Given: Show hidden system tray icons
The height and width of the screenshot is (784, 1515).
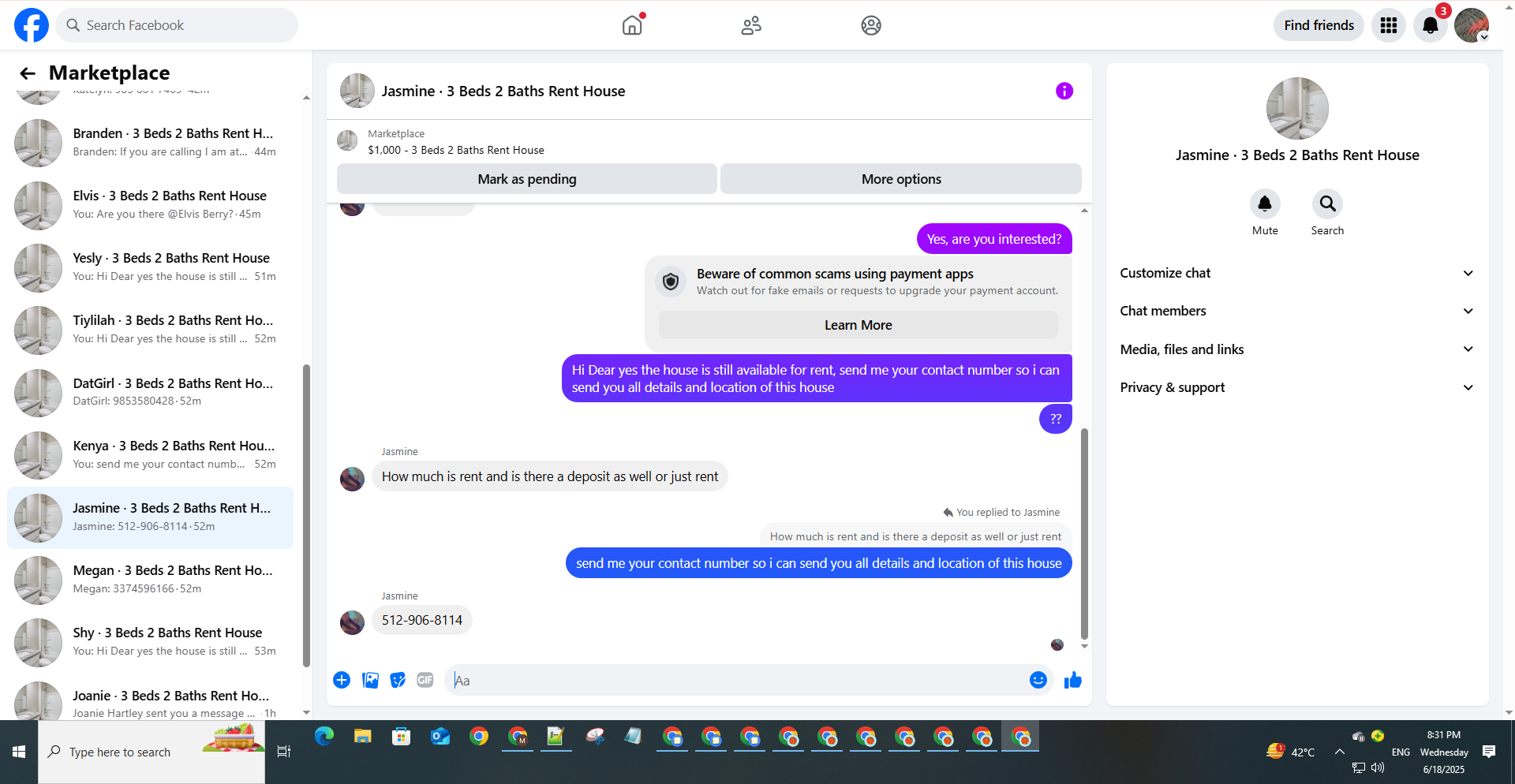Looking at the screenshot, I should (x=1340, y=752).
